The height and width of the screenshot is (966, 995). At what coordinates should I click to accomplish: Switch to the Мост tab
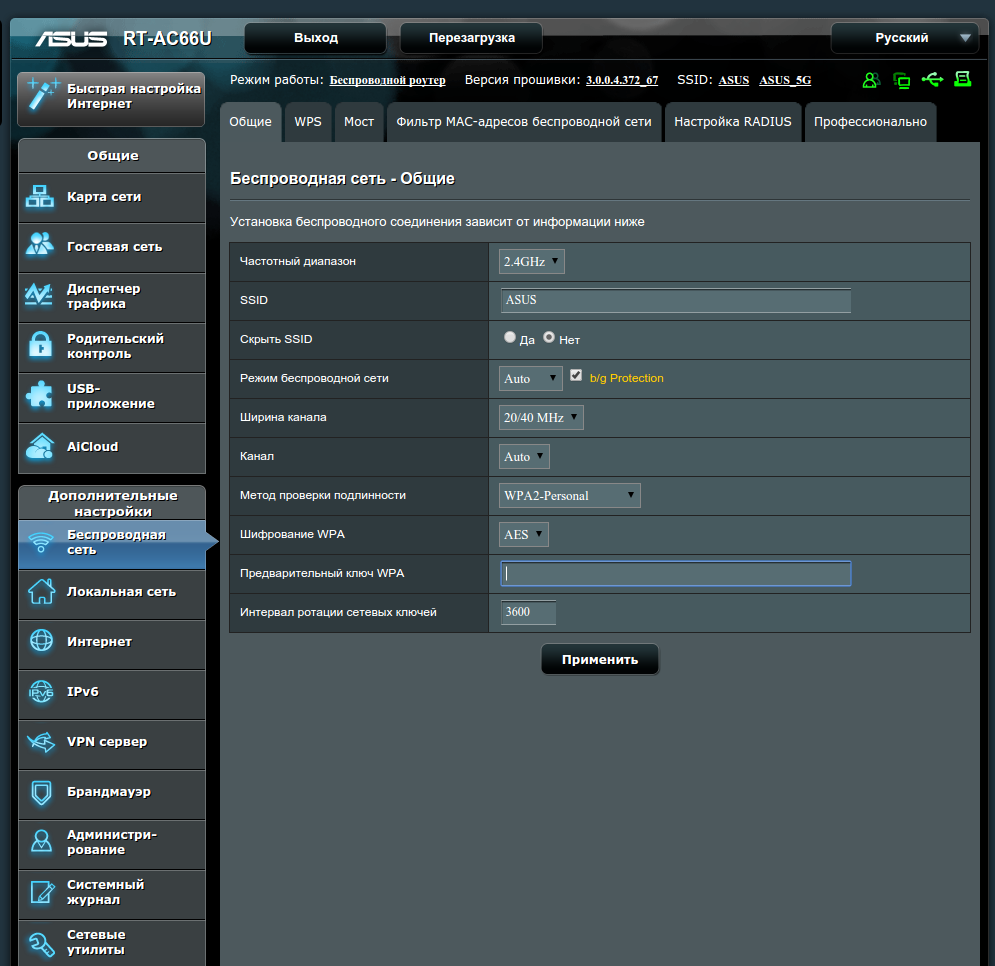tap(359, 122)
